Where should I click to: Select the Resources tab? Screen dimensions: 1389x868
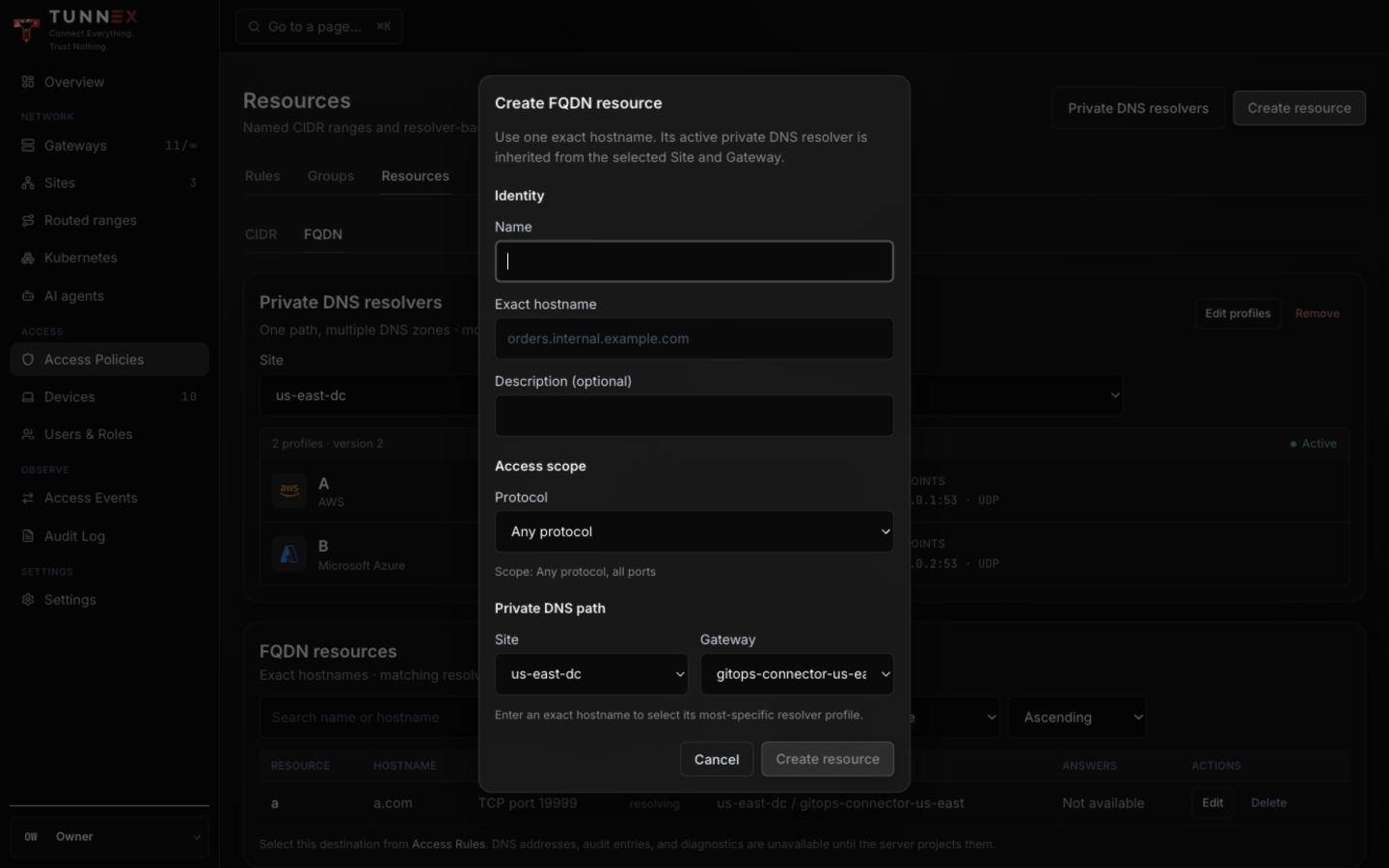point(415,176)
